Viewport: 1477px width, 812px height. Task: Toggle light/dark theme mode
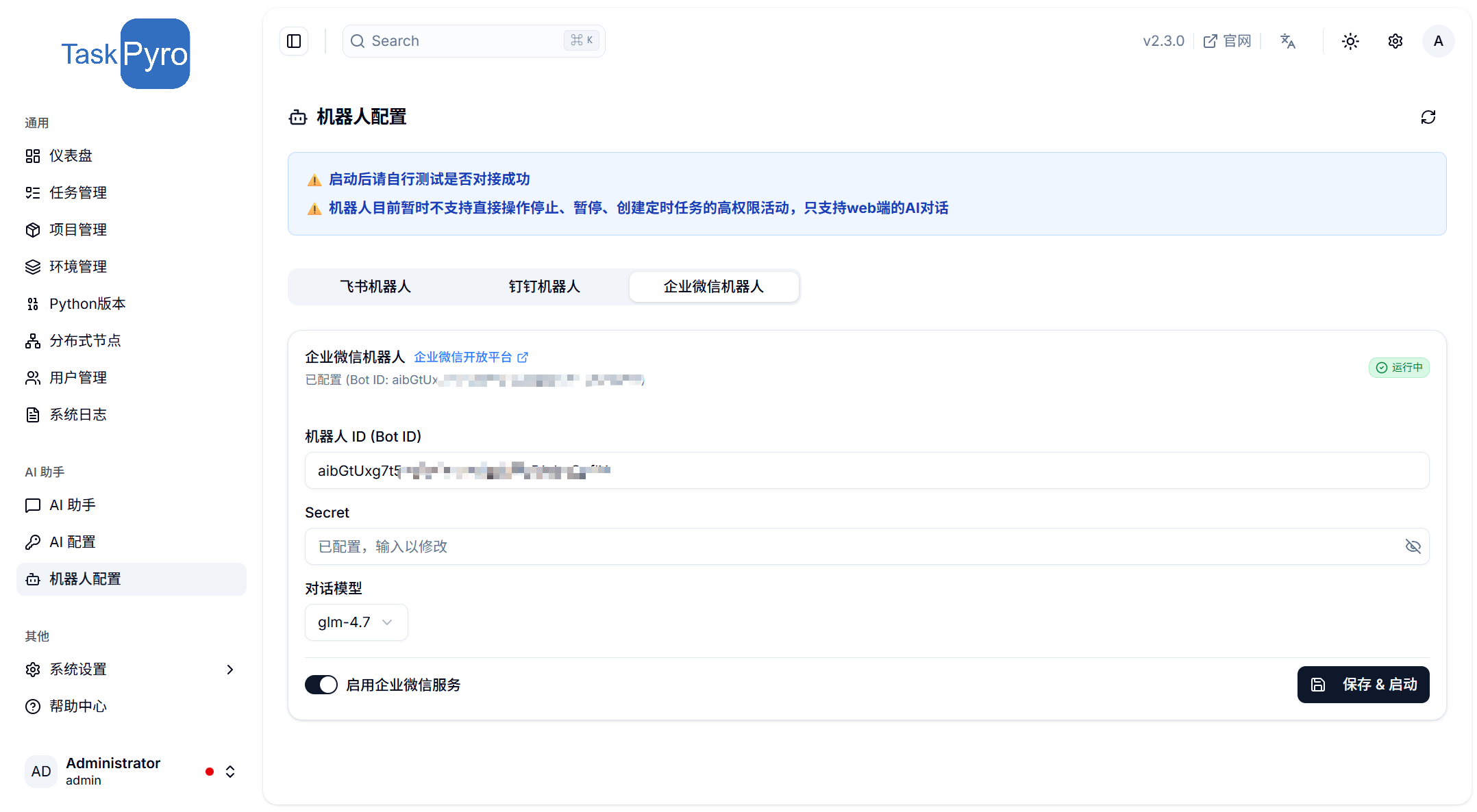1350,41
